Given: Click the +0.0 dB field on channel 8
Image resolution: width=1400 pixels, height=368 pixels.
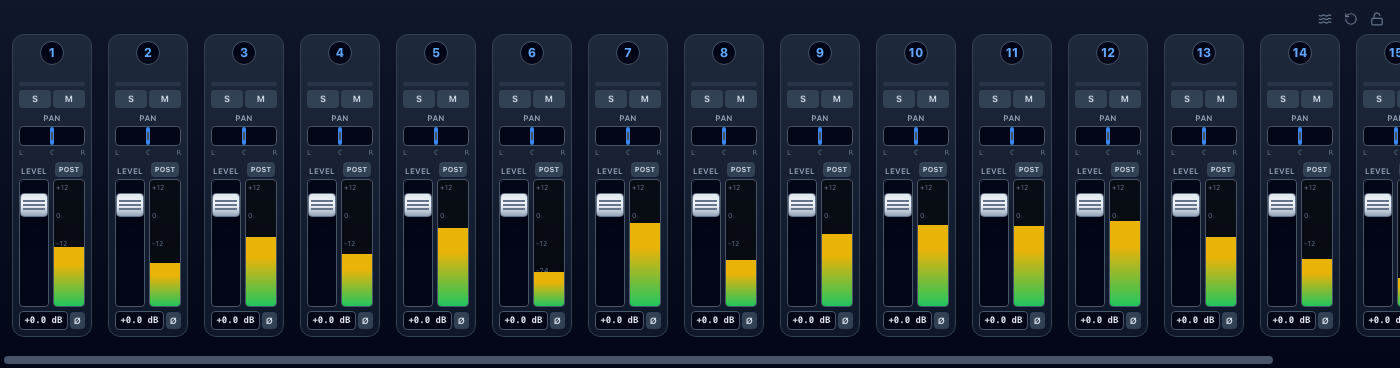Looking at the screenshot, I should click(x=715, y=321).
